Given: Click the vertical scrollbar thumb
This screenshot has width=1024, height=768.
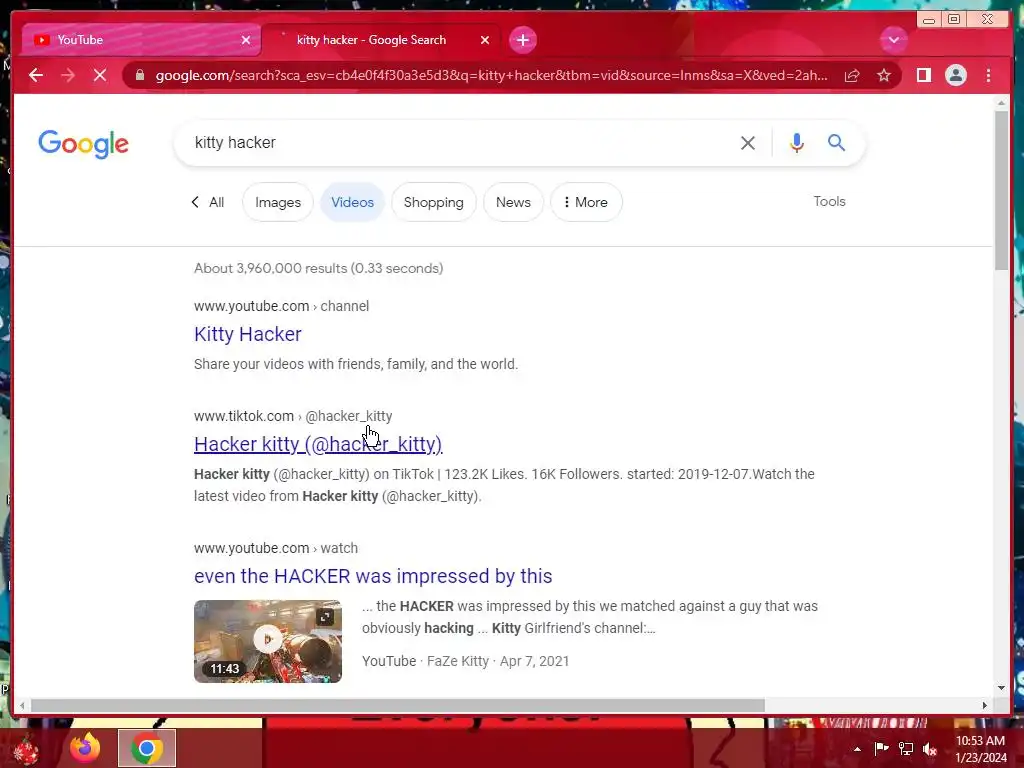Looking at the screenshot, I should pyautogui.click(x=1002, y=189).
